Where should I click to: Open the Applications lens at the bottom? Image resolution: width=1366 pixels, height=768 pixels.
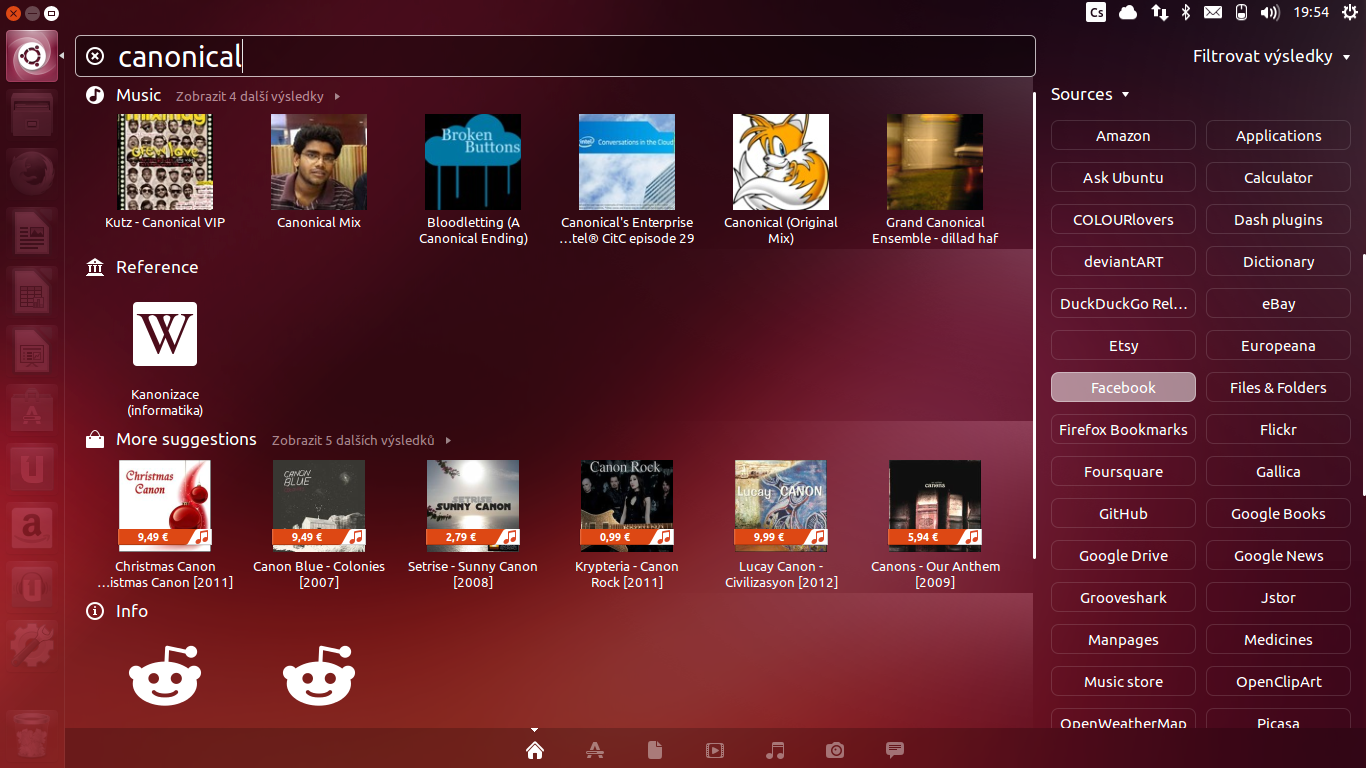point(595,750)
